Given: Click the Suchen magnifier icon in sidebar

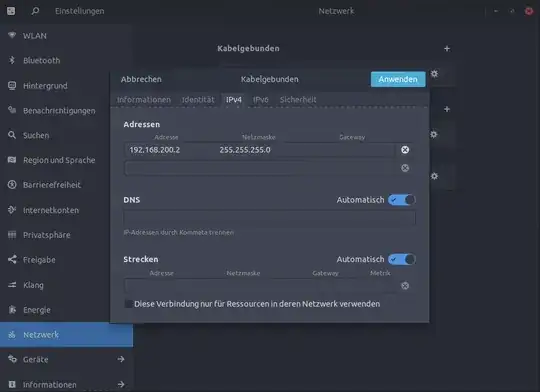Looking at the screenshot, I should coord(12,135).
